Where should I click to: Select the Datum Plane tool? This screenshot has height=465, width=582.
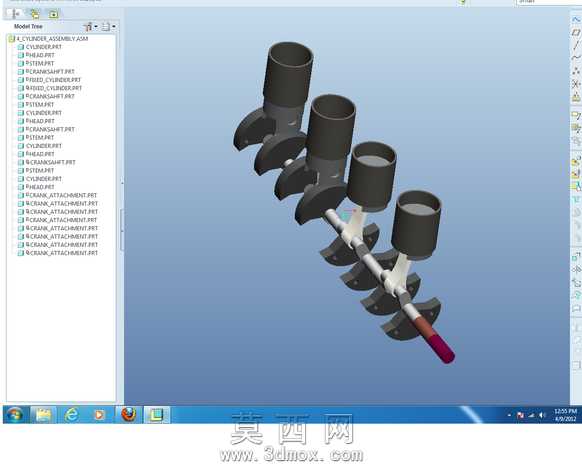576,33
